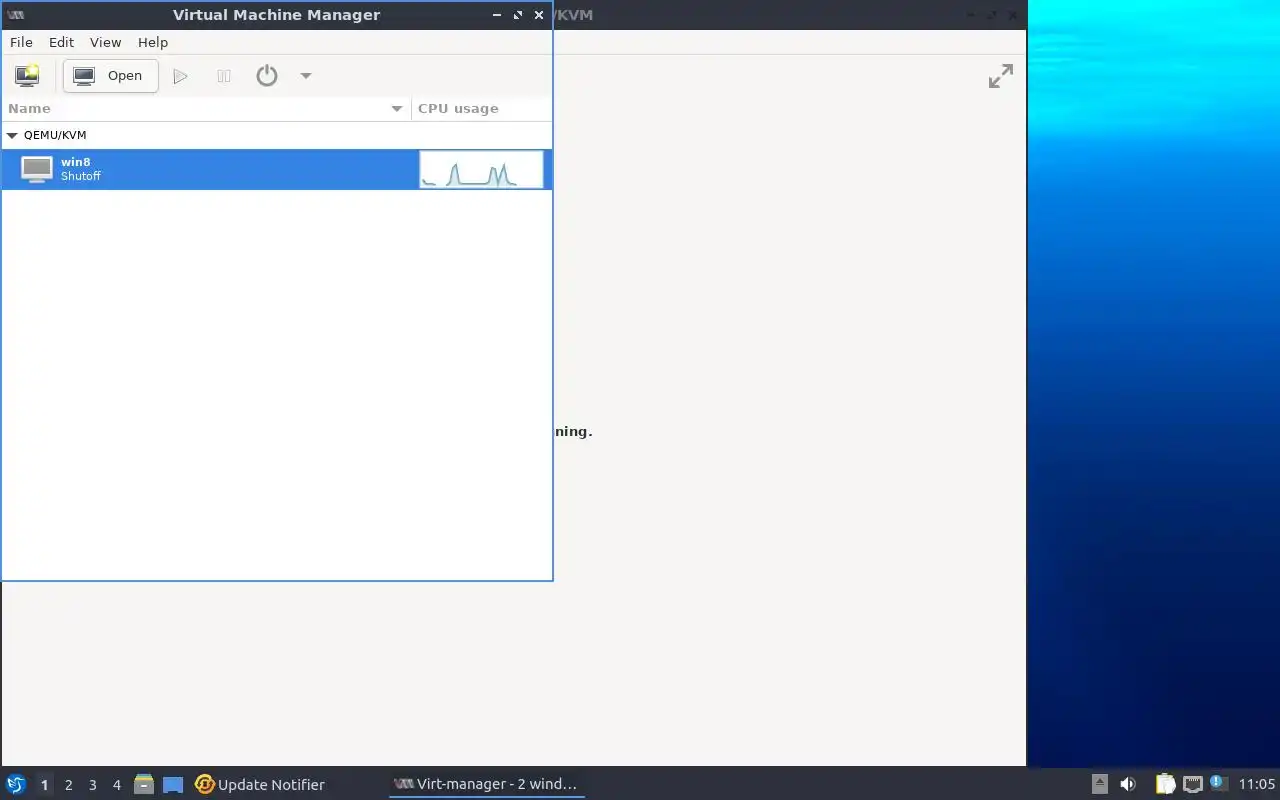Switch to workspace 2
The width and height of the screenshot is (1280, 800).
click(x=68, y=785)
